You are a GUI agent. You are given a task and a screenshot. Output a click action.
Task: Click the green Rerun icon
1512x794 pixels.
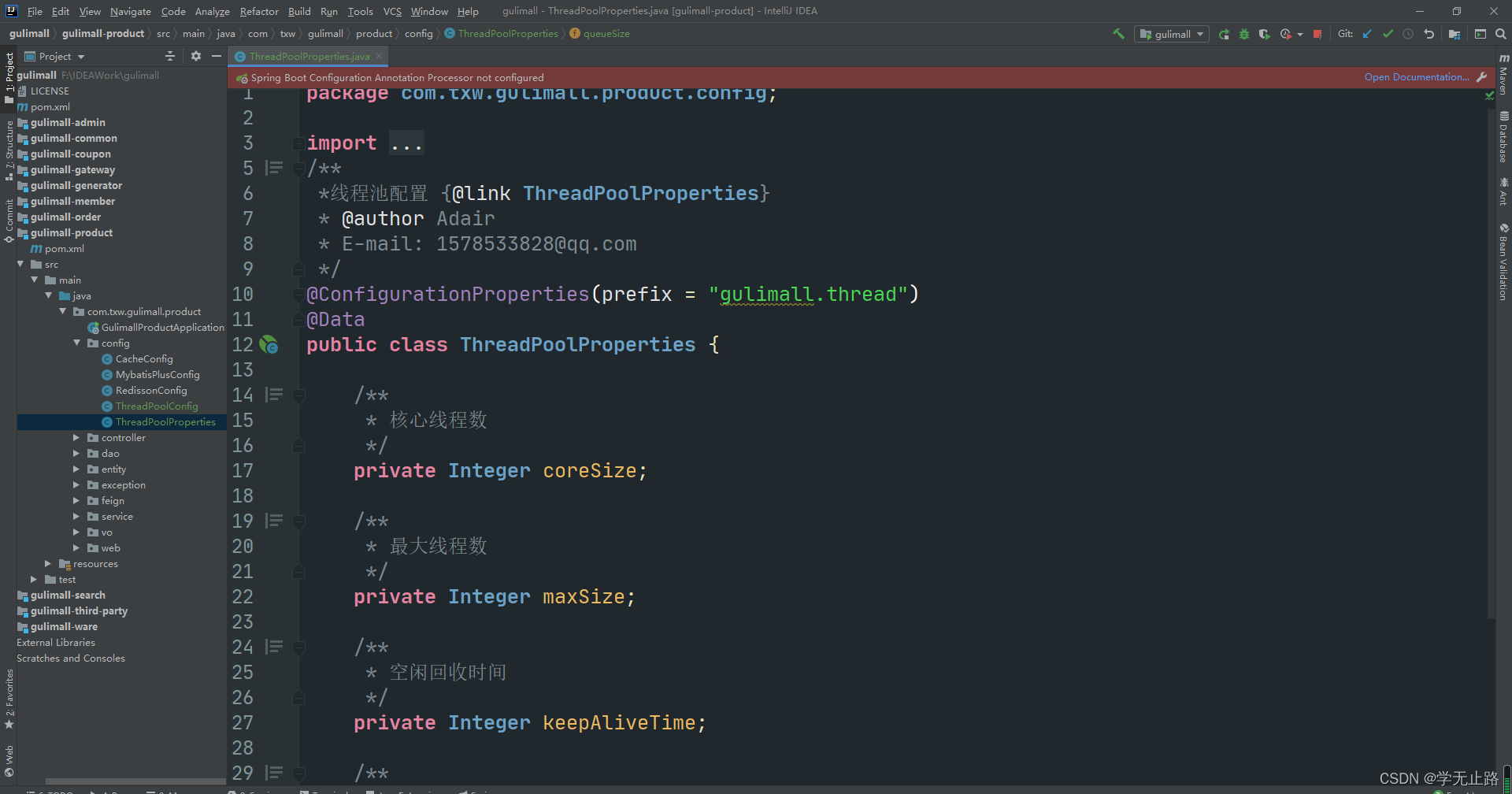point(1224,34)
